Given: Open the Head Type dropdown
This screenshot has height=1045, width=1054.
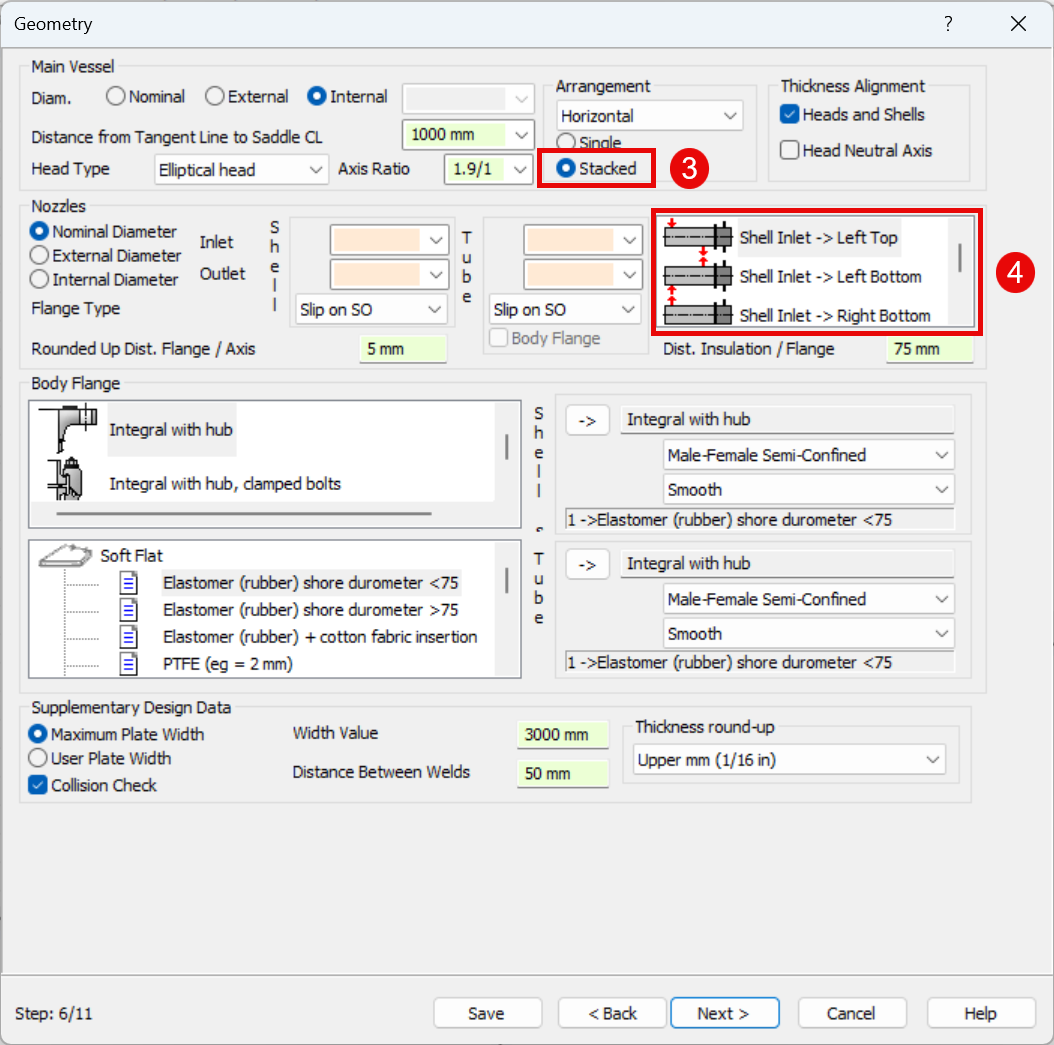Looking at the screenshot, I should click(242, 170).
